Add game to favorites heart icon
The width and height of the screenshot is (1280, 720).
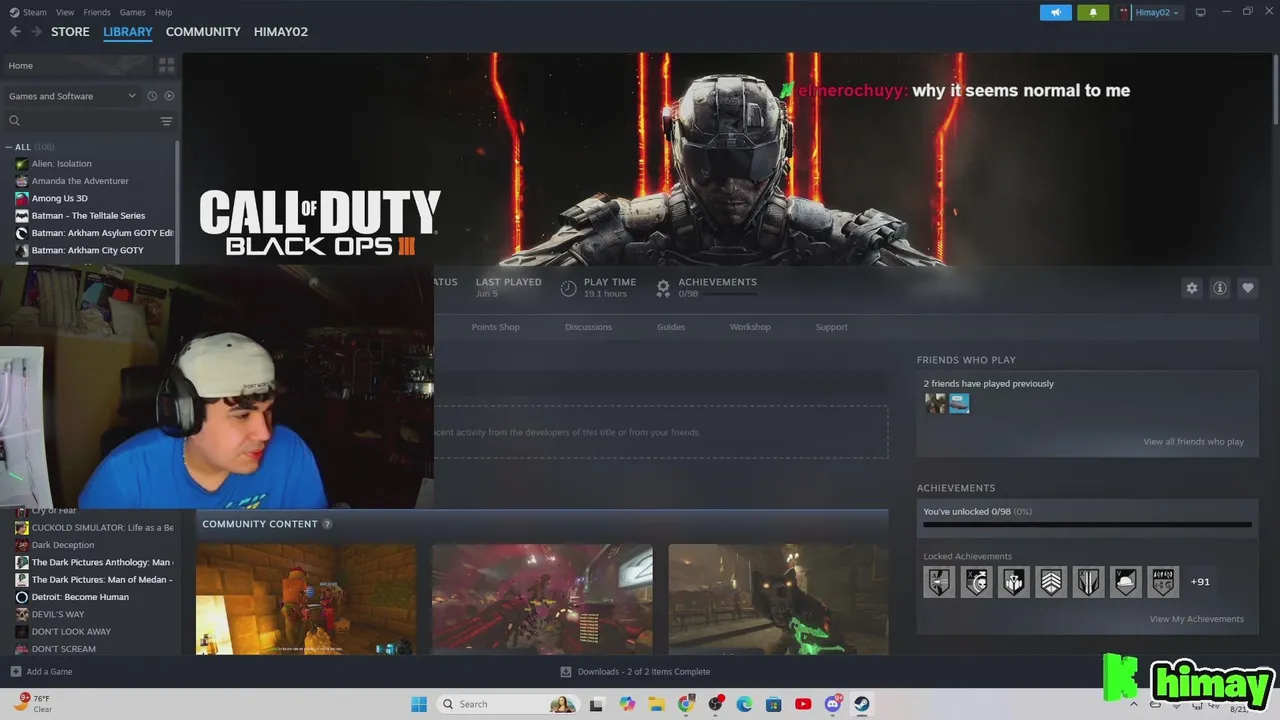pos(1248,288)
